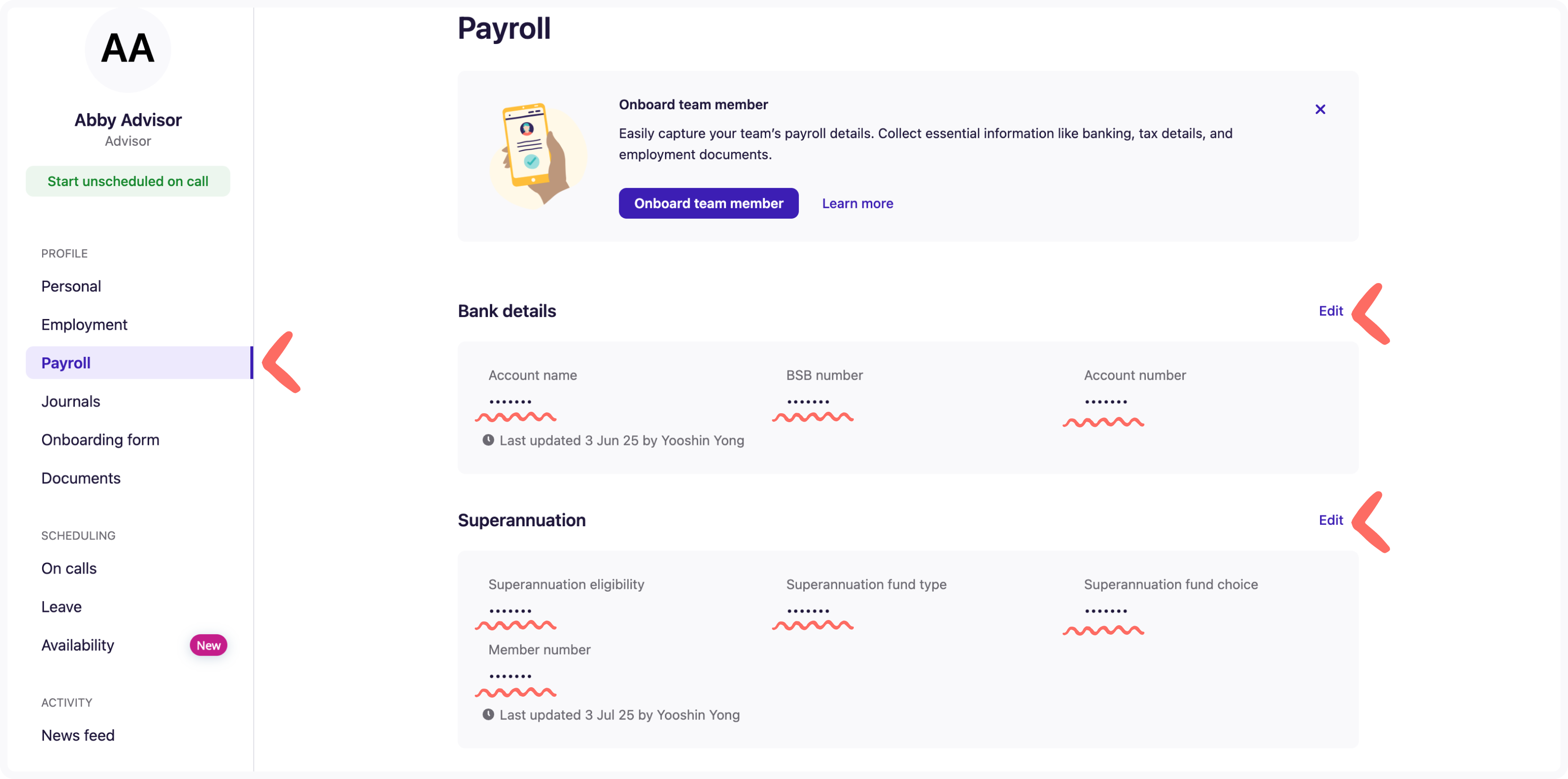The image size is (1568, 779).
Task: Click the clock icon under Bank details
Action: tap(488, 440)
